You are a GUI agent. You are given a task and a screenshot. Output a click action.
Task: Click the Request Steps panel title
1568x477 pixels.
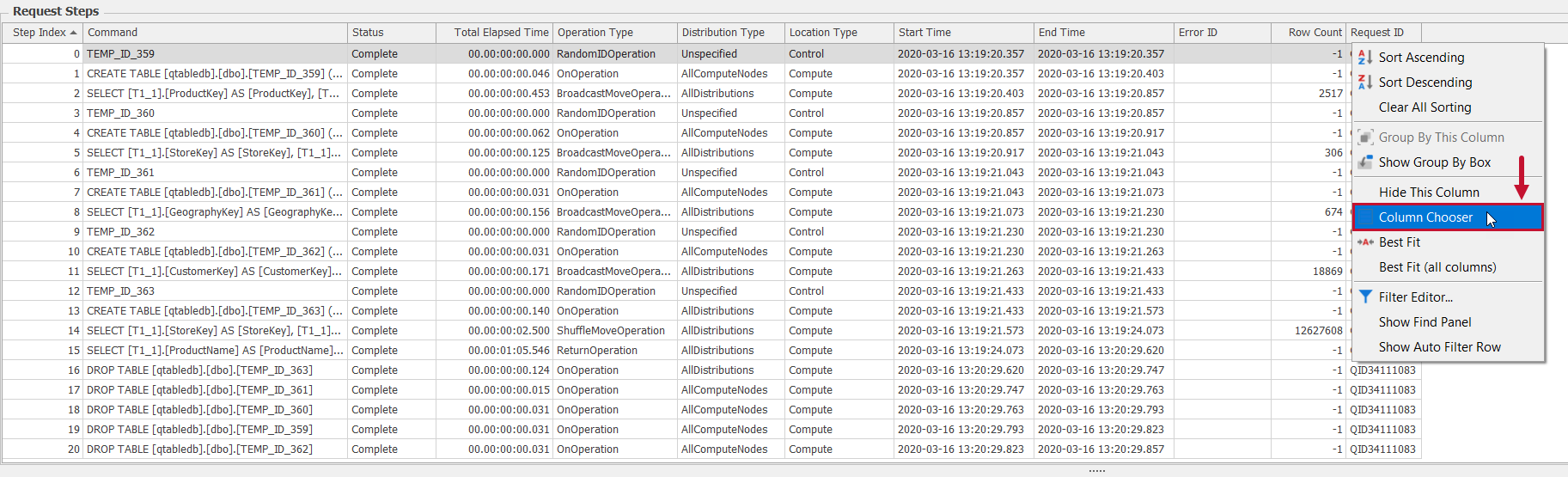[x=56, y=11]
